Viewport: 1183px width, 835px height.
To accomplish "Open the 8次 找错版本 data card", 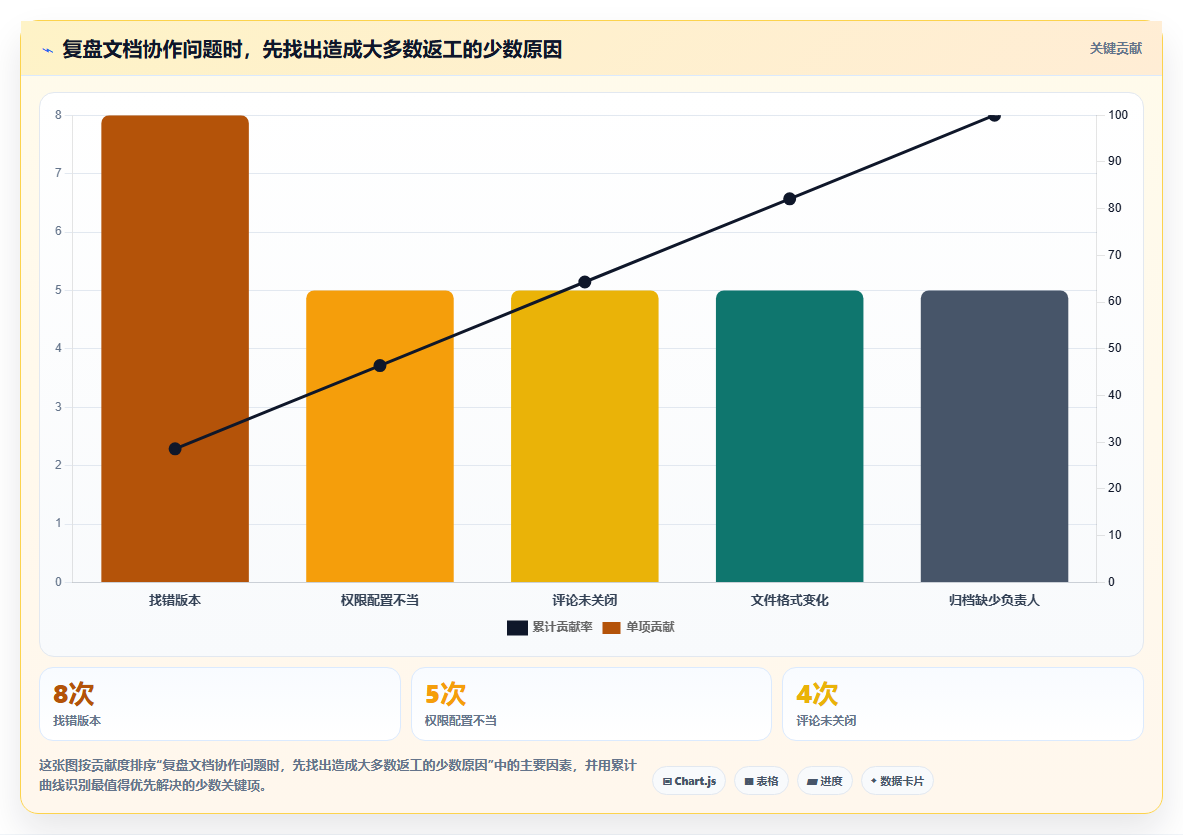I will pos(220,704).
